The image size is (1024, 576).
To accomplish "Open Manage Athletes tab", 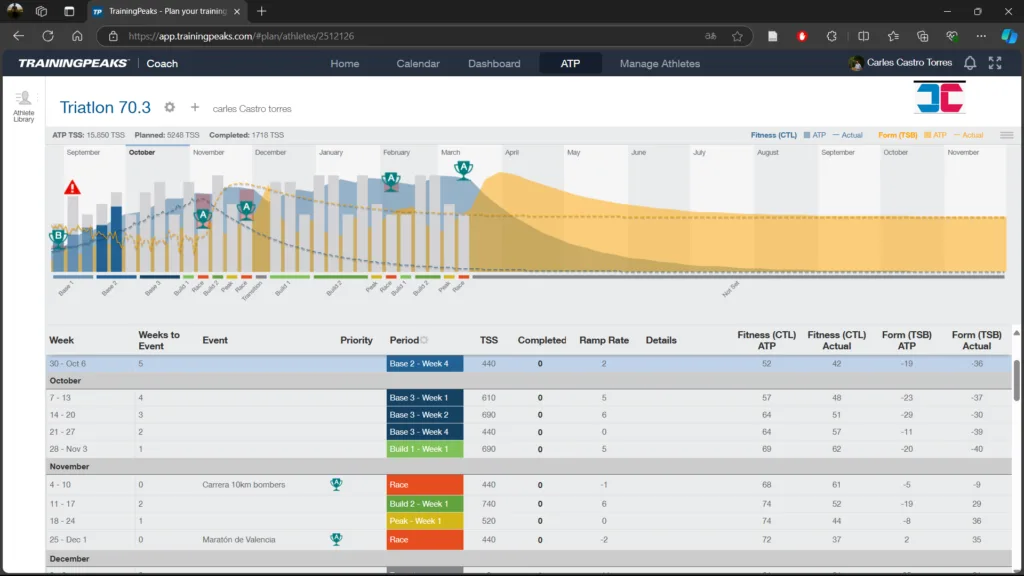I will click(x=660, y=63).
